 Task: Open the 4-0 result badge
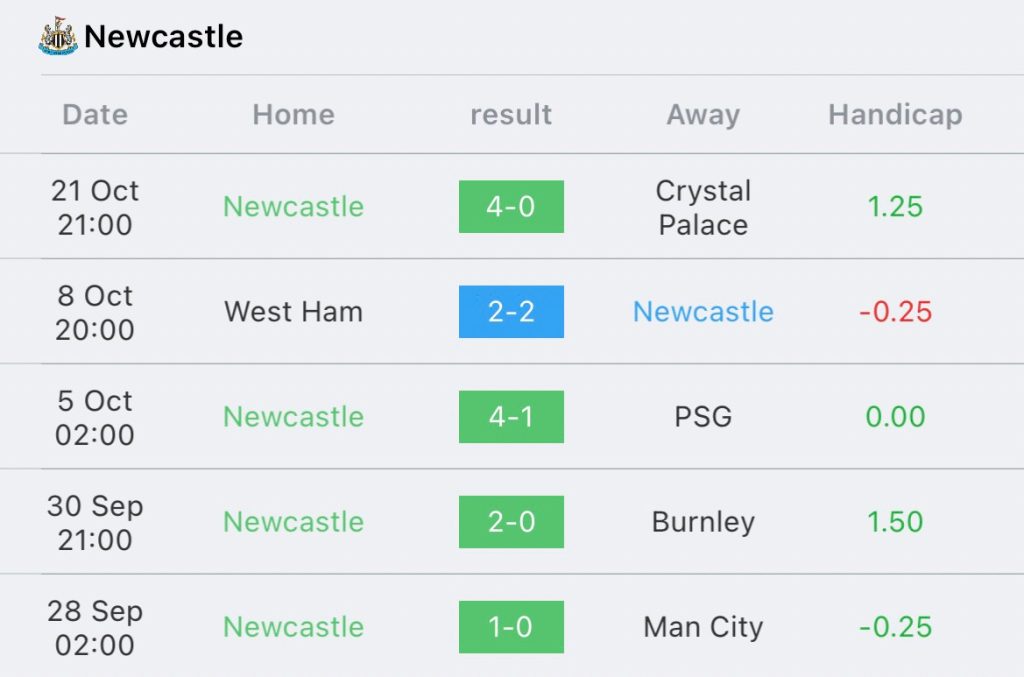(511, 206)
